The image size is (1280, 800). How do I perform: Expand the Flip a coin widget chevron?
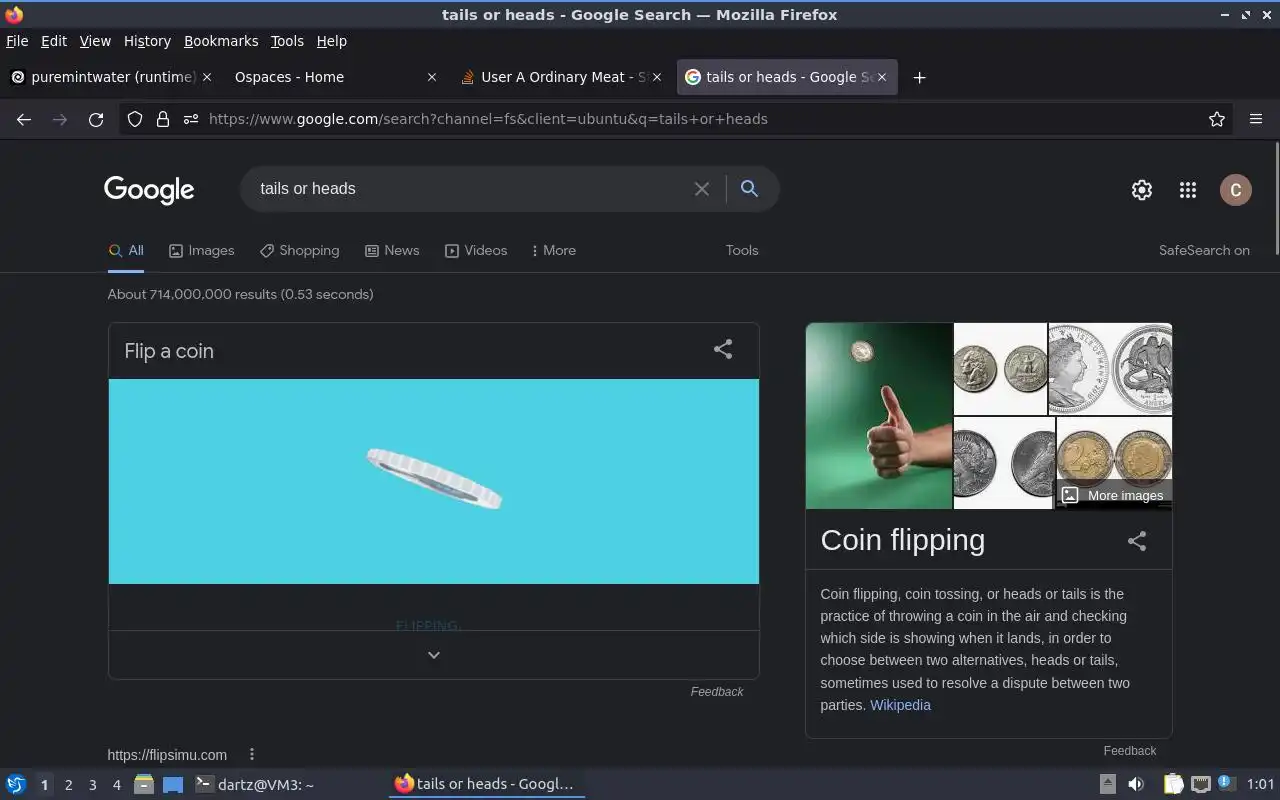click(x=434, y=655)
